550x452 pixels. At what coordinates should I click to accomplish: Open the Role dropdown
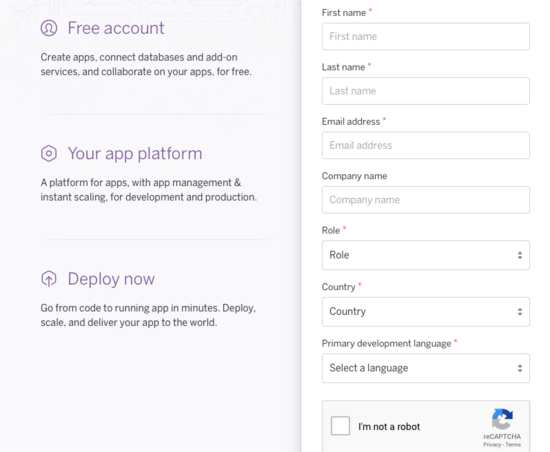click(426, 255)
